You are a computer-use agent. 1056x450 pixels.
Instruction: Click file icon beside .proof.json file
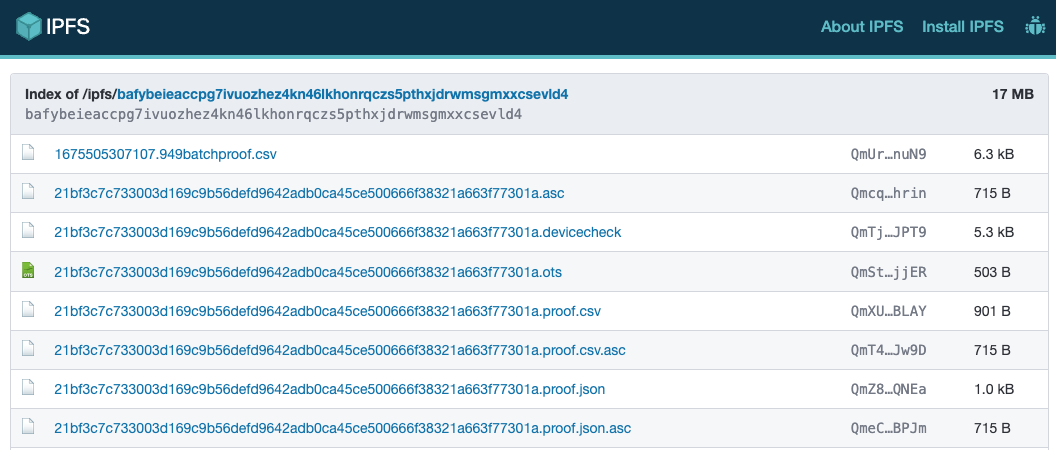[29, 388]
